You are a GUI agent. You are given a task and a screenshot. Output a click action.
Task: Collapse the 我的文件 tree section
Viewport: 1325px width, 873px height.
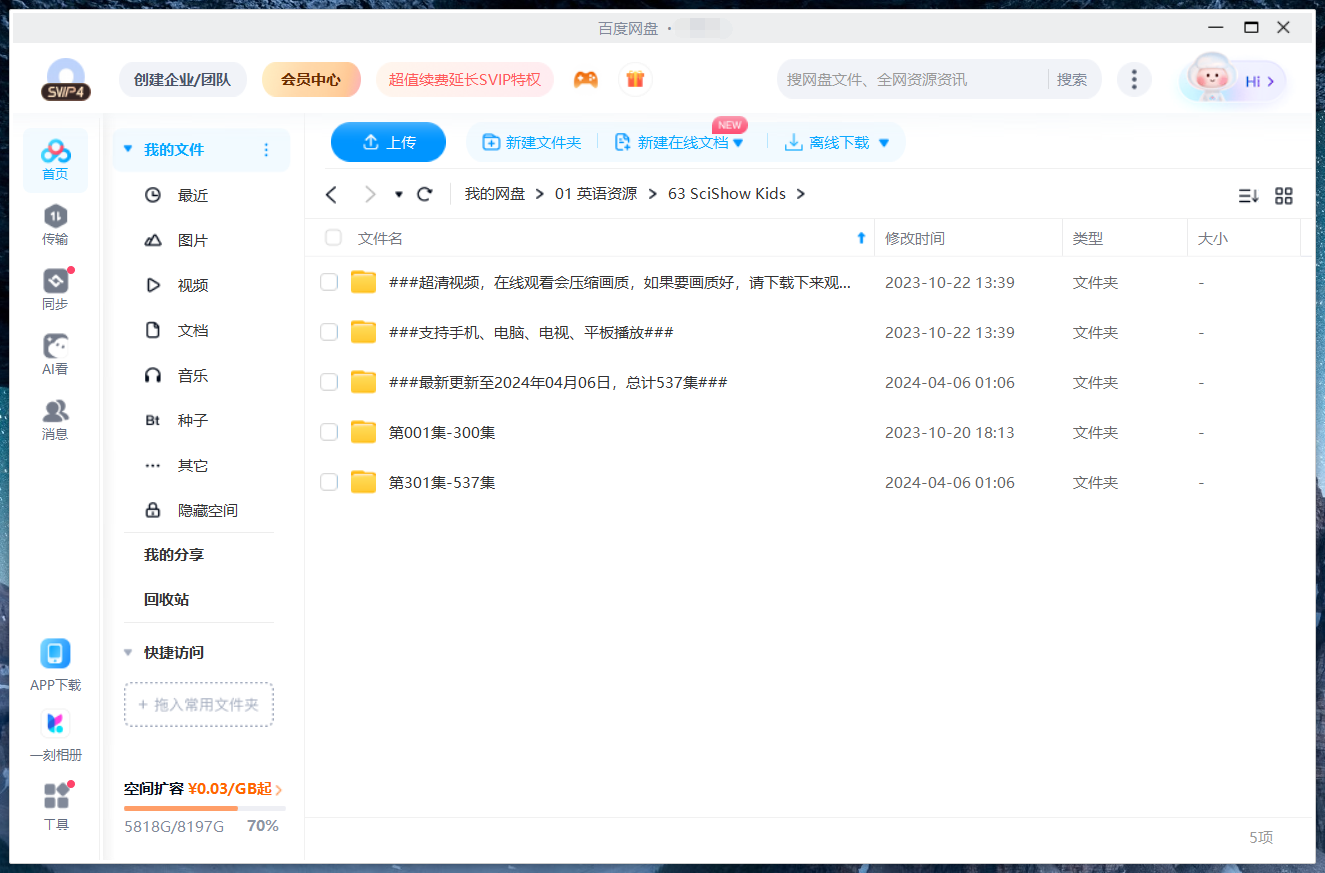tap(128, 150)
